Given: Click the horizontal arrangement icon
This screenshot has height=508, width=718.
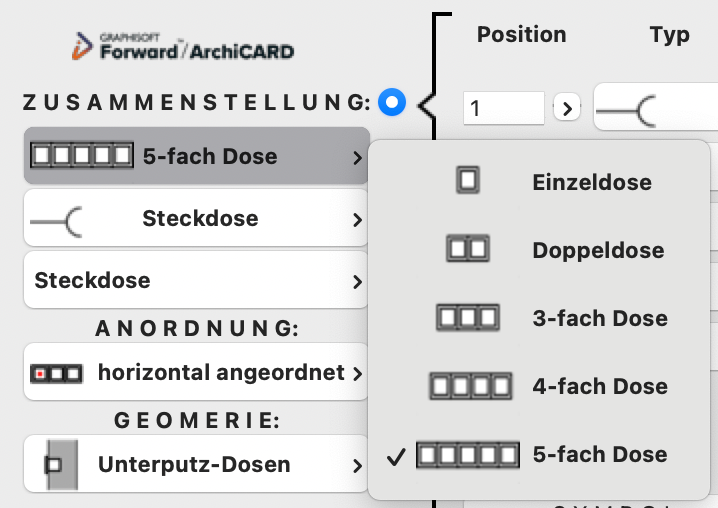Looking at the screenshot, I should click(x=57, y=373).
